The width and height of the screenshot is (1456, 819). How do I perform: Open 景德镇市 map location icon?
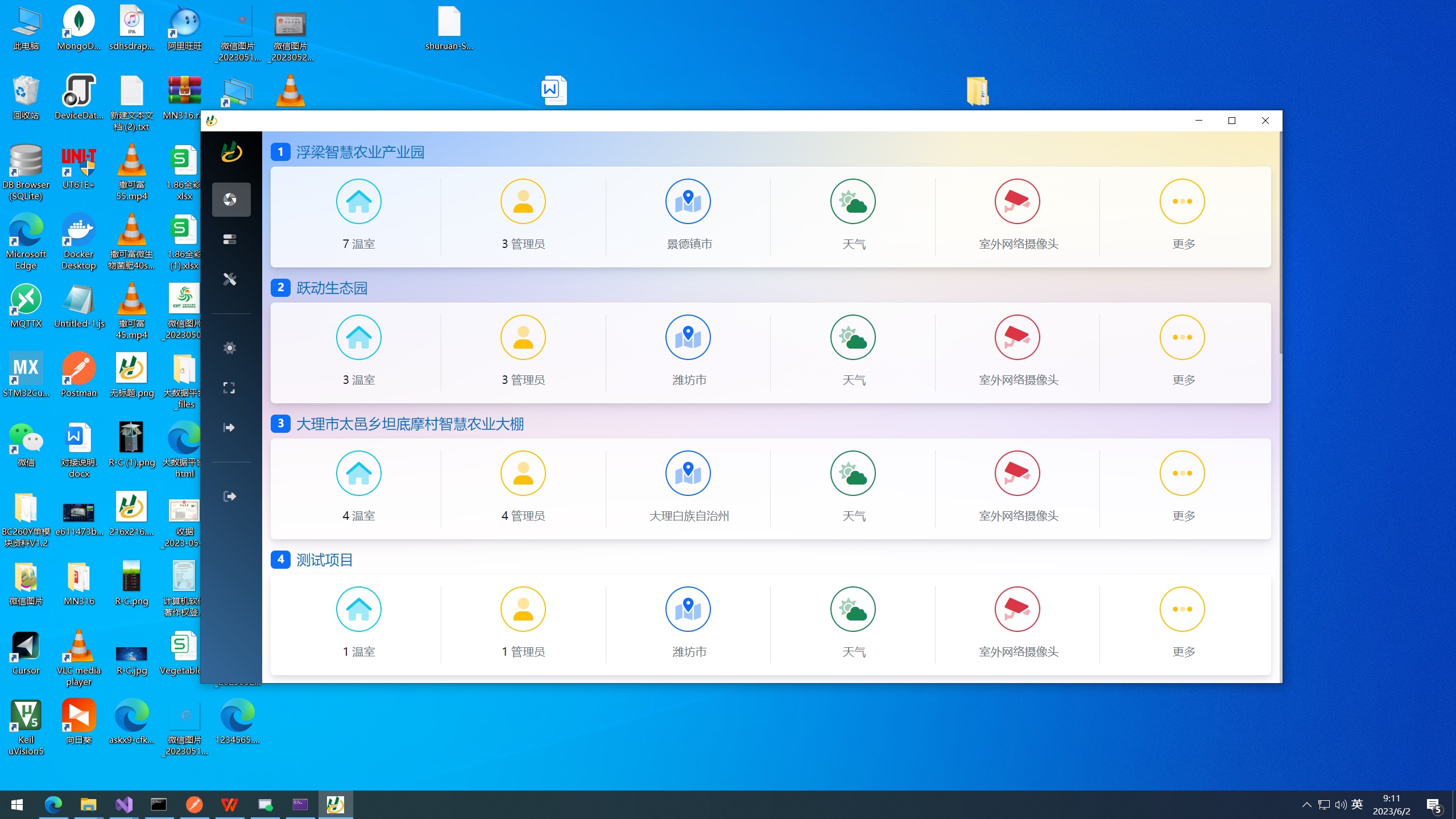pyautogui.click(x=688, y=202)
